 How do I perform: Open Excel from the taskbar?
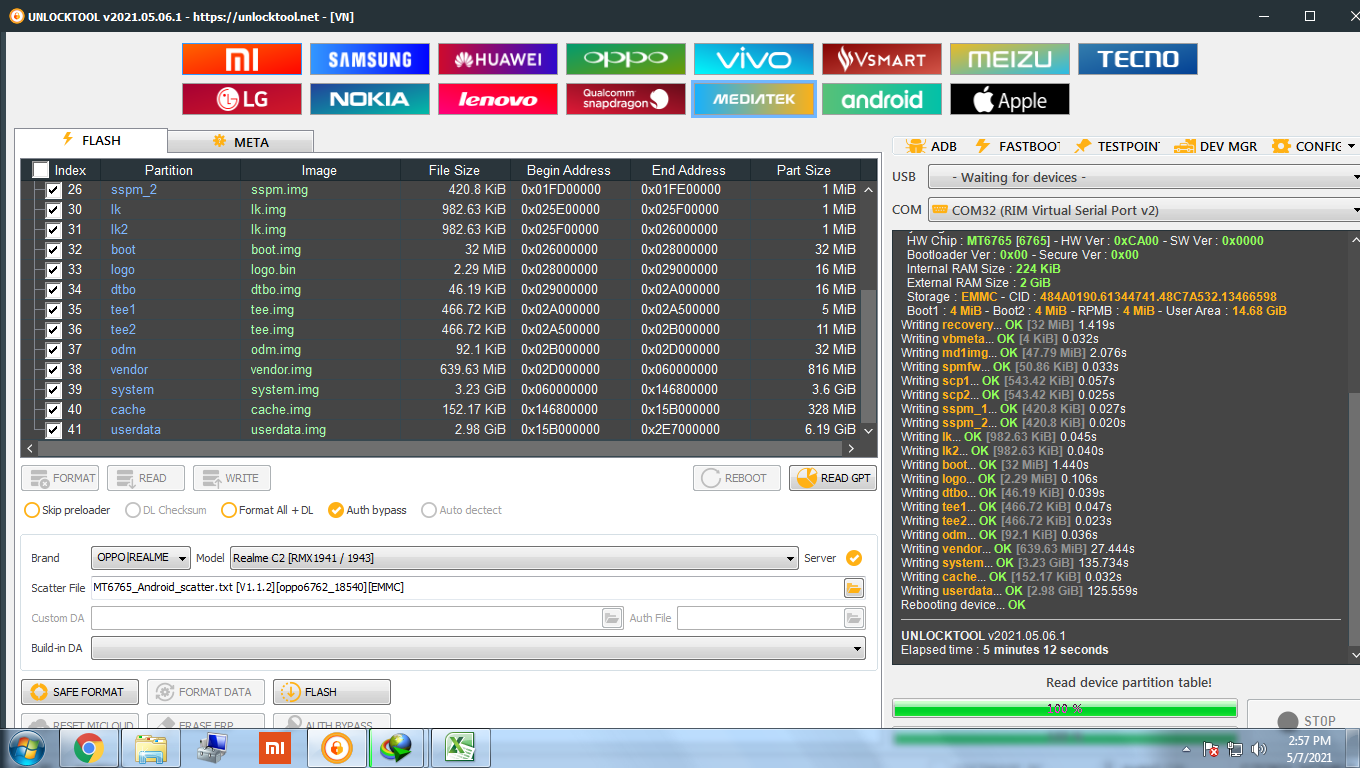(458, 748)
